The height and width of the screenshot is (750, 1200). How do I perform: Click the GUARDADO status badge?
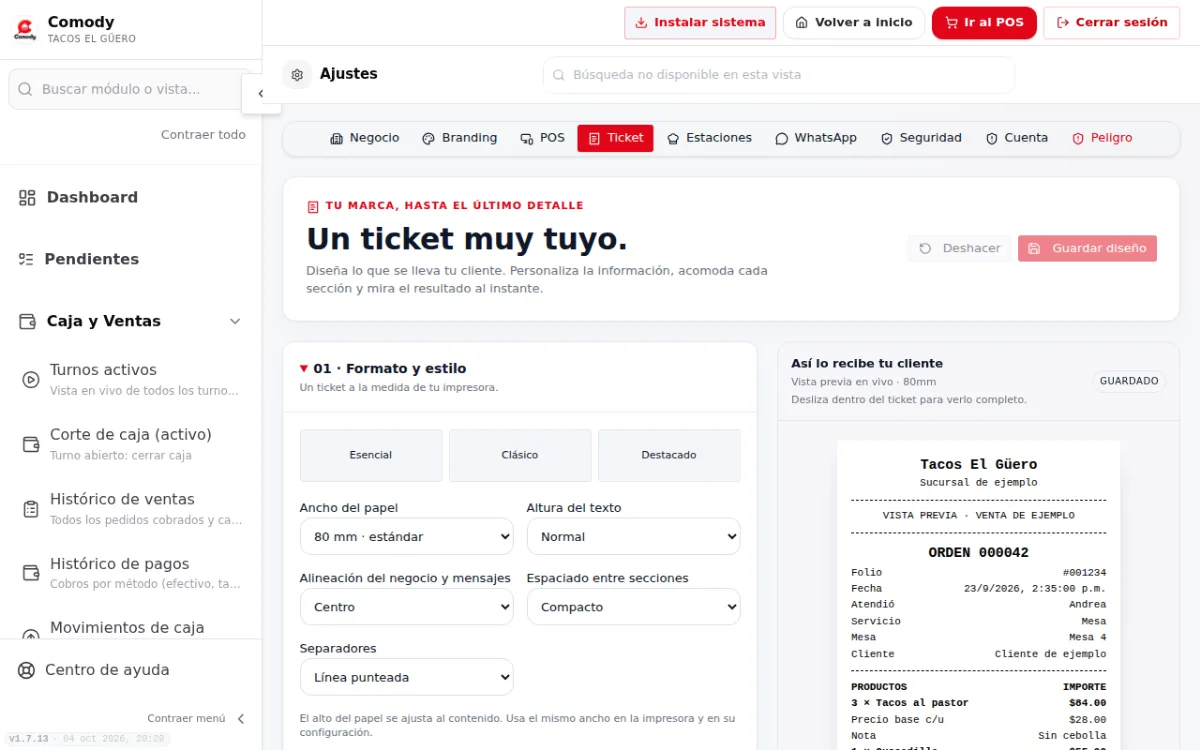tap(1129, 381)
